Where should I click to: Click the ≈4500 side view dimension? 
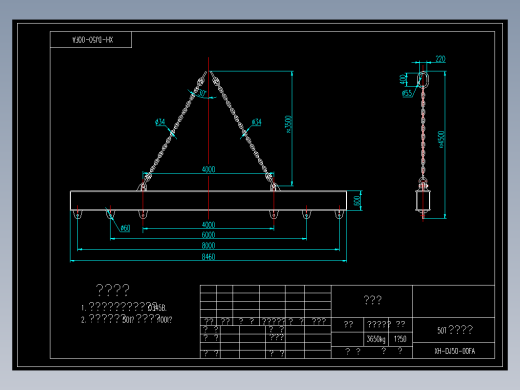(441, 139)
